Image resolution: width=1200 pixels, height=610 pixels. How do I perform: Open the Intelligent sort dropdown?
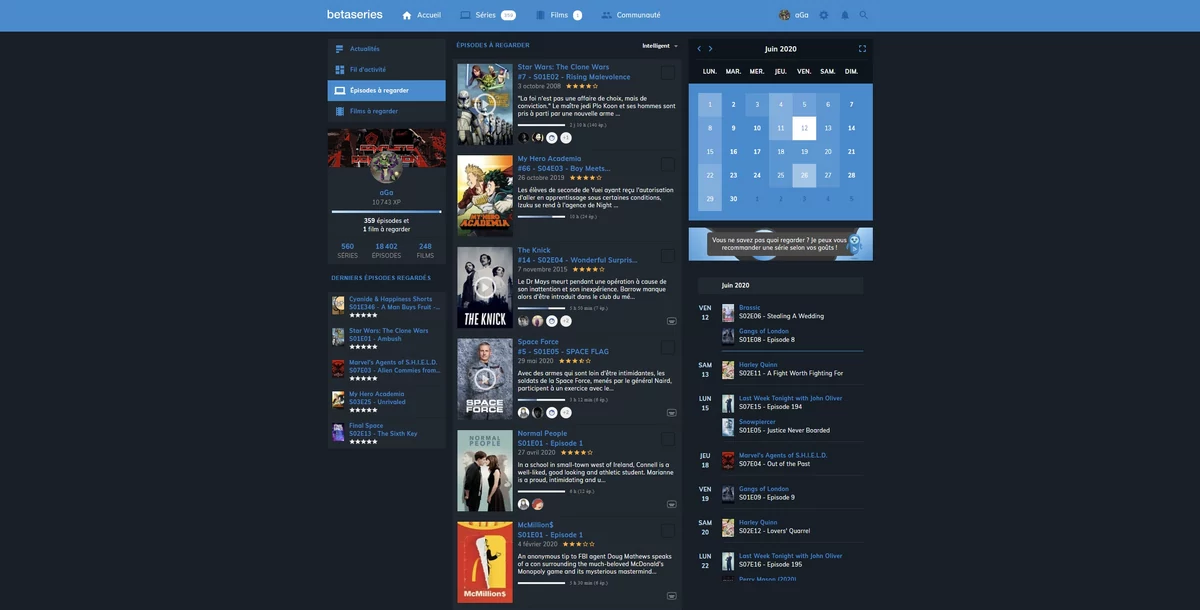[660, 46]
